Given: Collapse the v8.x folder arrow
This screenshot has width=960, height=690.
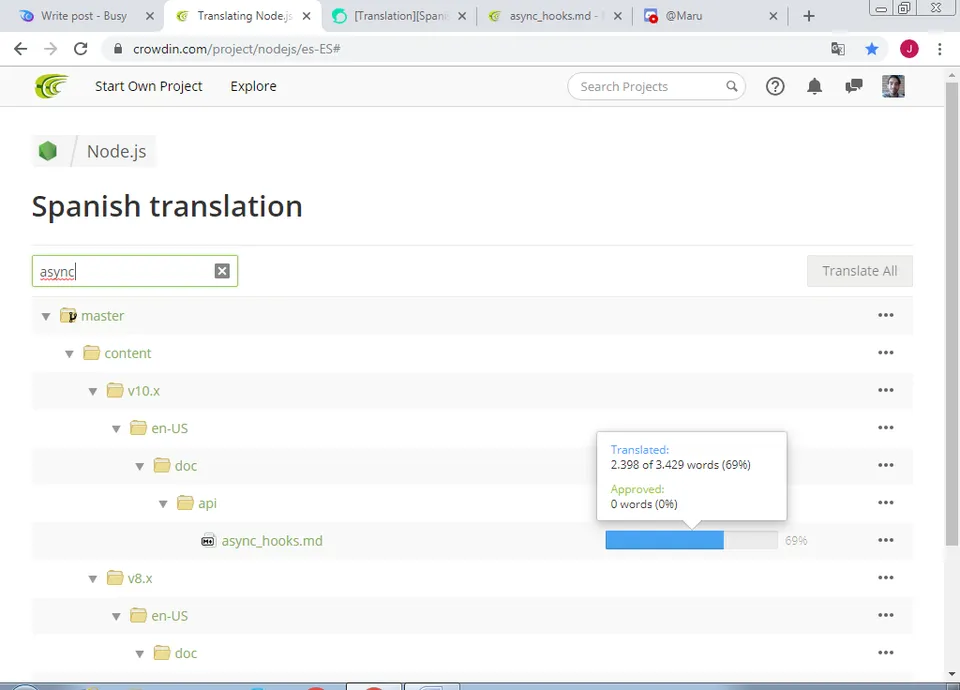Looking at the screenshot, I should pos(92,579).
